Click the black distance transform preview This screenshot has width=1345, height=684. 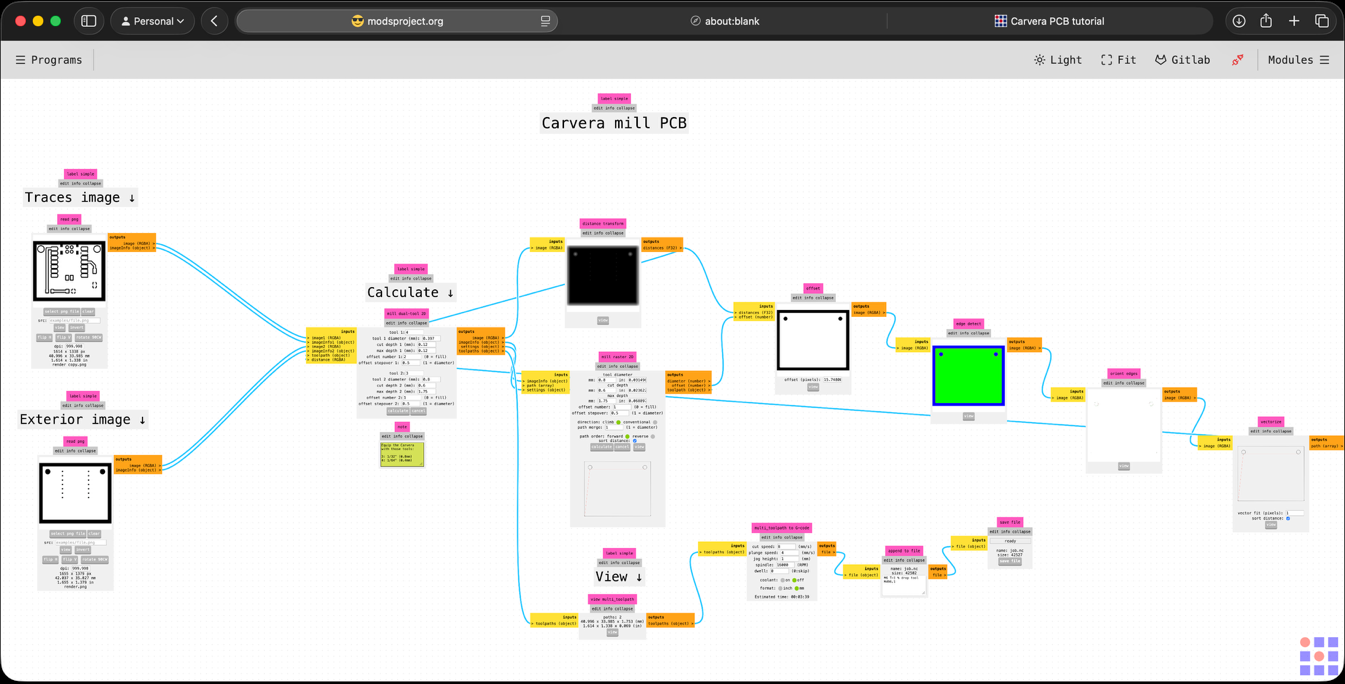[603, 276]
